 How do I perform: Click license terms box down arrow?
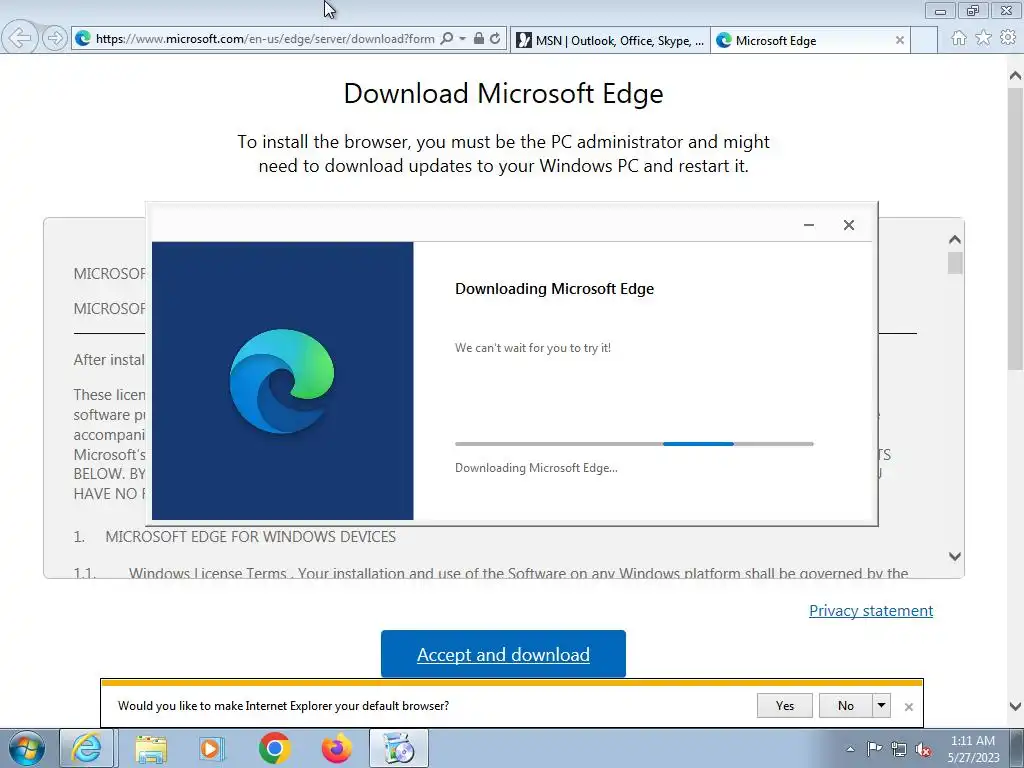(x=955, y=556)
